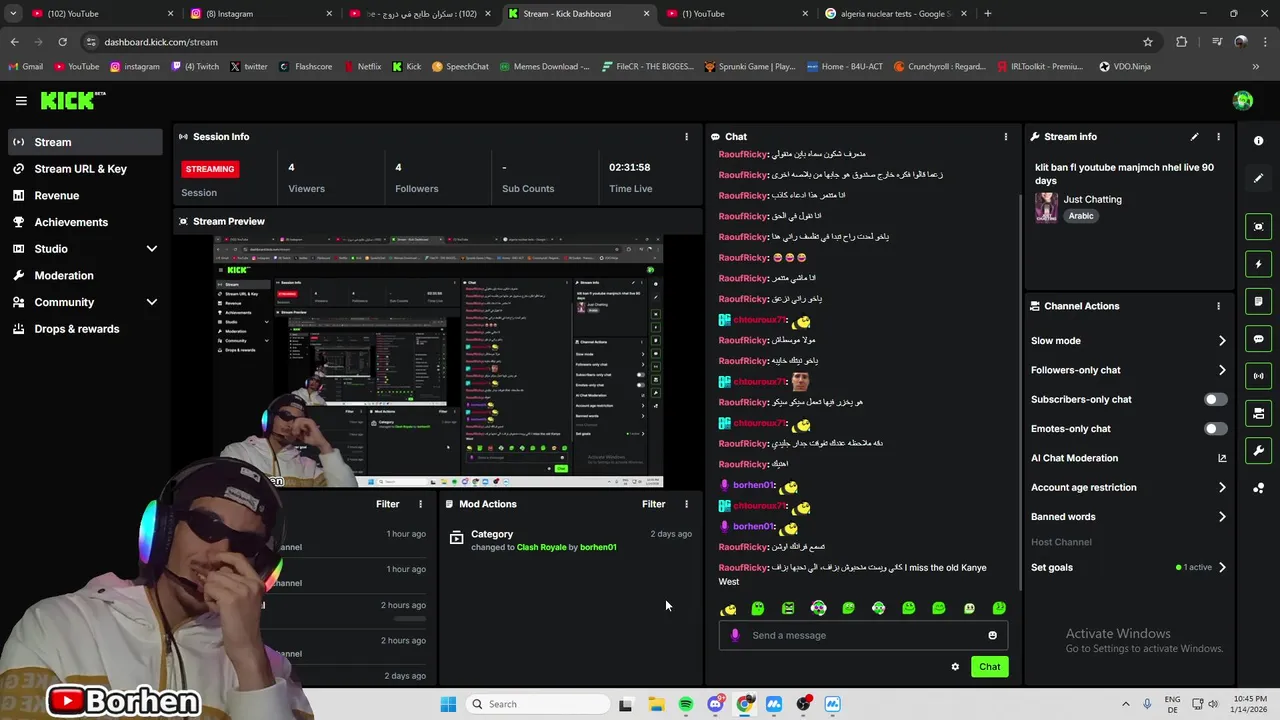Switch to the algeria nuclear tests tab
Viewport: 1280px width, 720px height.
tap(895, 14)
